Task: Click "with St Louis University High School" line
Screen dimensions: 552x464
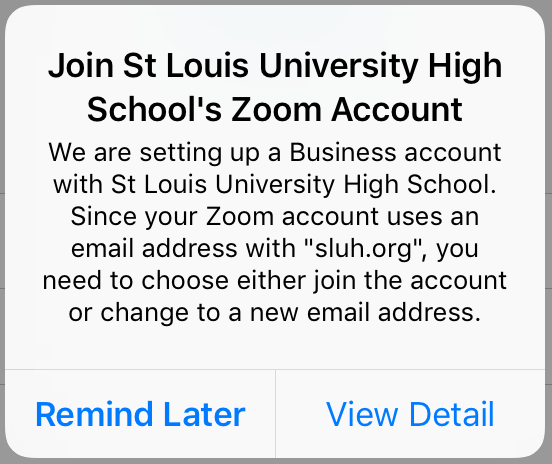Action: (275, 184)
